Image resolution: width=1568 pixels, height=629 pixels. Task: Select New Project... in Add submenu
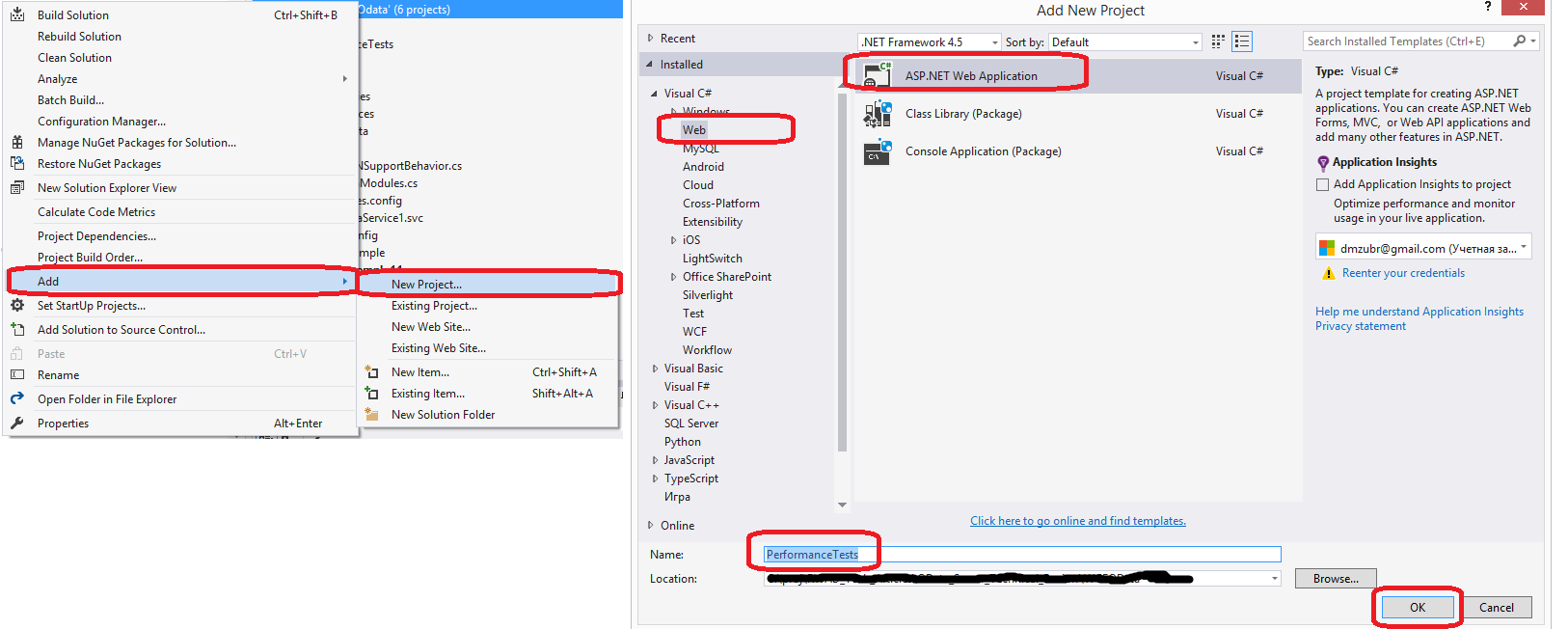point(488,284)
